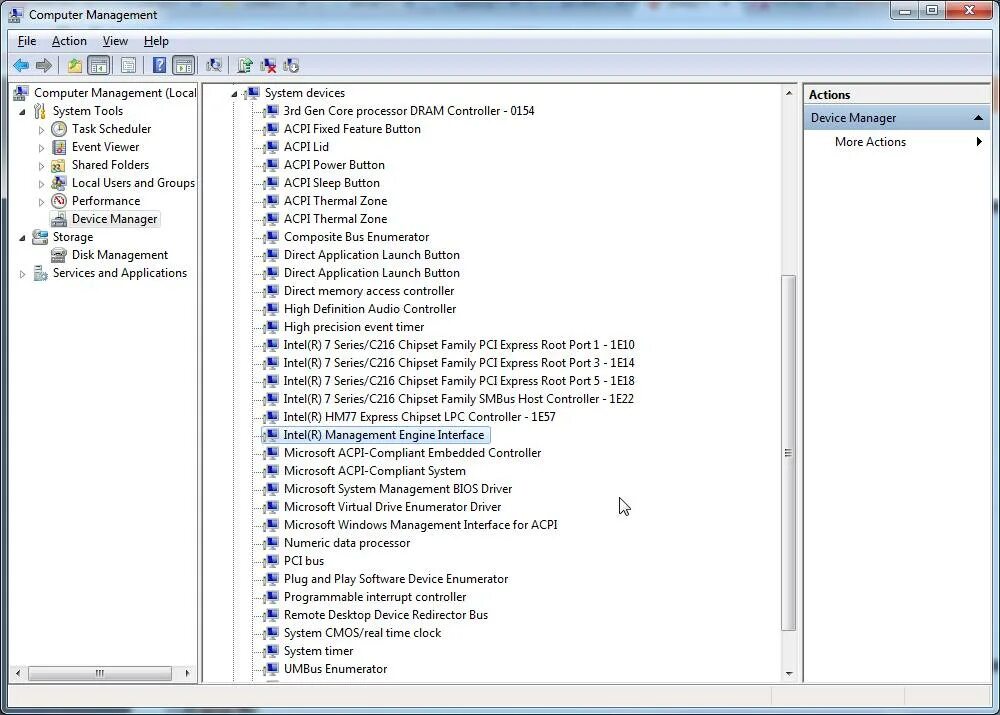Toggle the Show/Hide Console Tree button
The width and height of the screenshot is (1000, 715).
coord(99,65)
